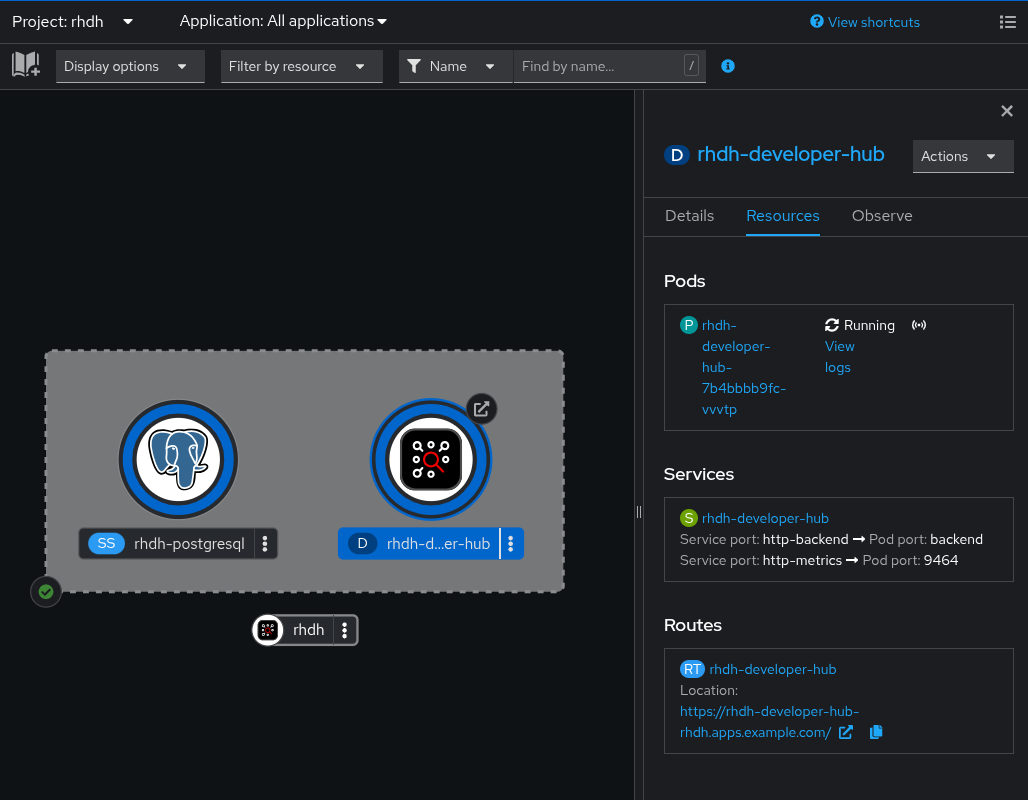The height and width of the screenshot is (800, 1028).
Task: Switch to the Details tab
Action: (x=689, y=216)
